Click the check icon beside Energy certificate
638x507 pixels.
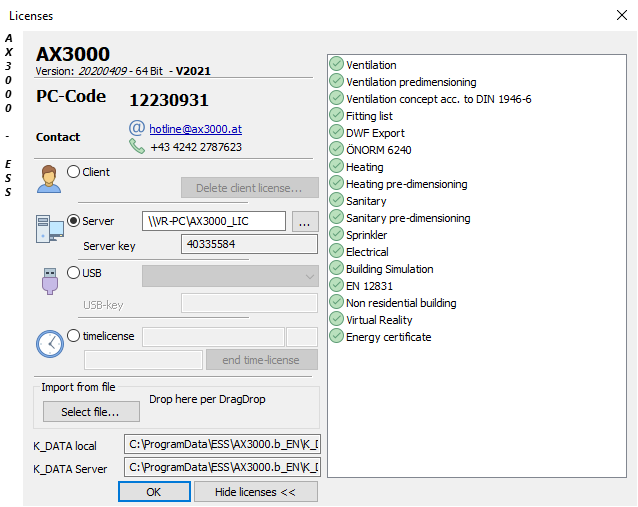pyautogui.click(x=336, y=336)
